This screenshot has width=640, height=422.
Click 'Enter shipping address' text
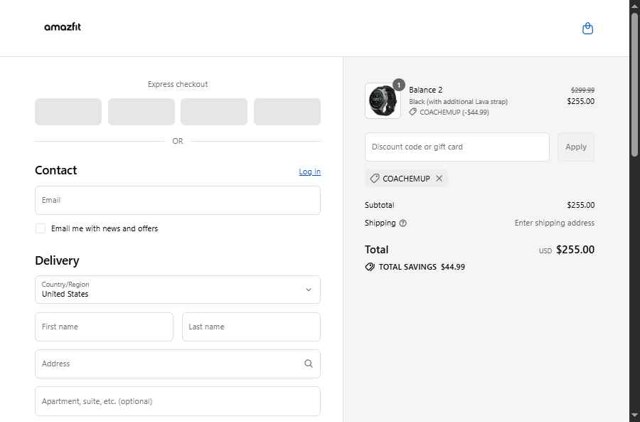(554, 223)
